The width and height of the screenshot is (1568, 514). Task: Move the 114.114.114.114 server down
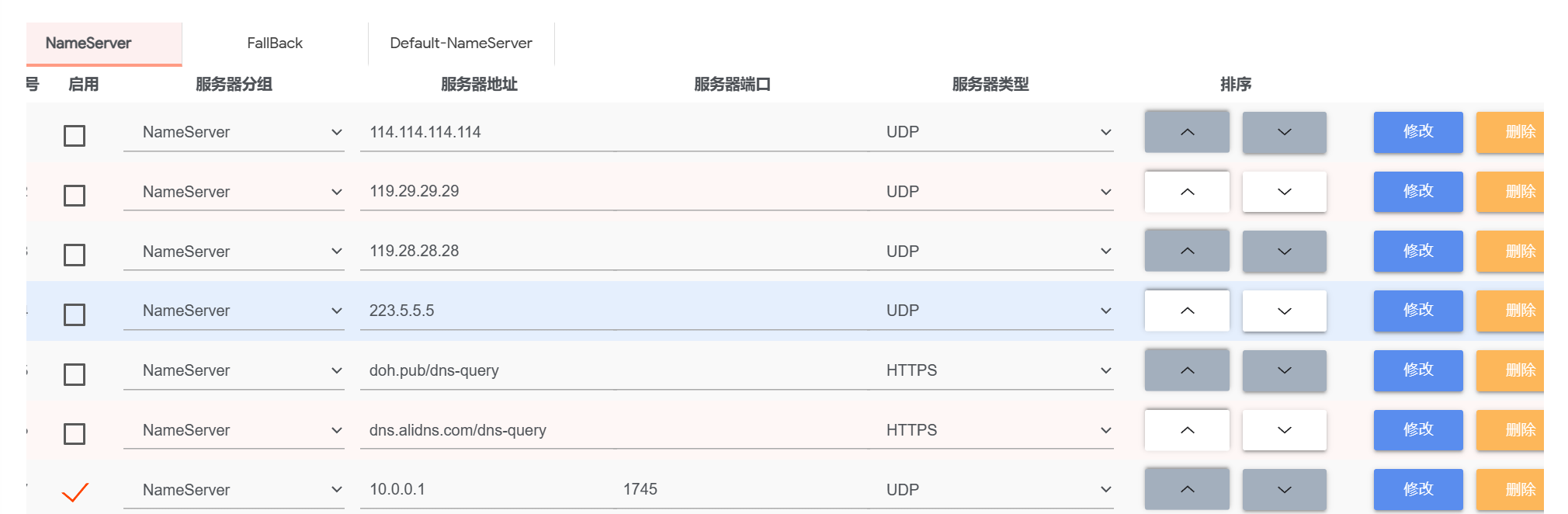point(1284,132)
